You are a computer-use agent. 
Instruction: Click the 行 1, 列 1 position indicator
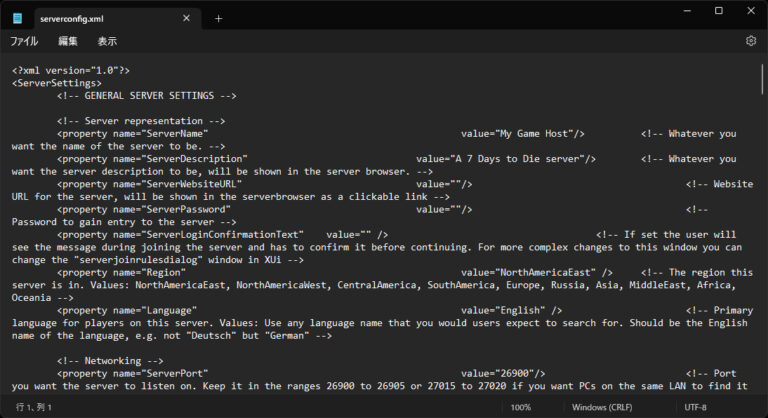click(32, 408)
